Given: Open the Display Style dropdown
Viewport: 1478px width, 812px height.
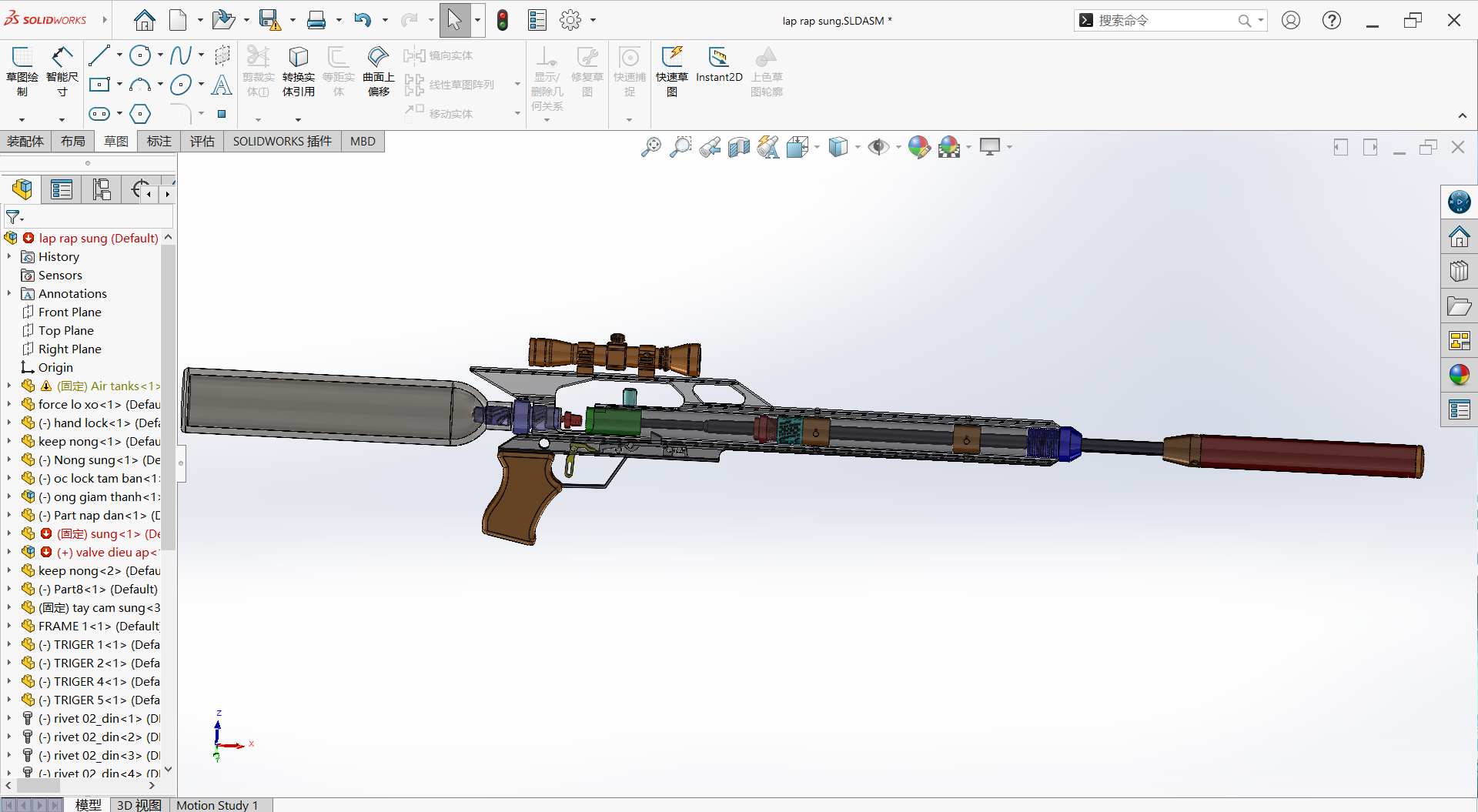Looking at the screenshot, I should 858,147.
